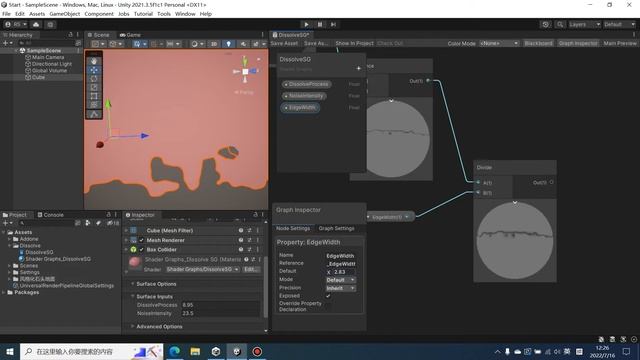This screenshot has width=640, height=360.
Task: Toggle hidden packages visibility in Project
Action: coord(113,223)
